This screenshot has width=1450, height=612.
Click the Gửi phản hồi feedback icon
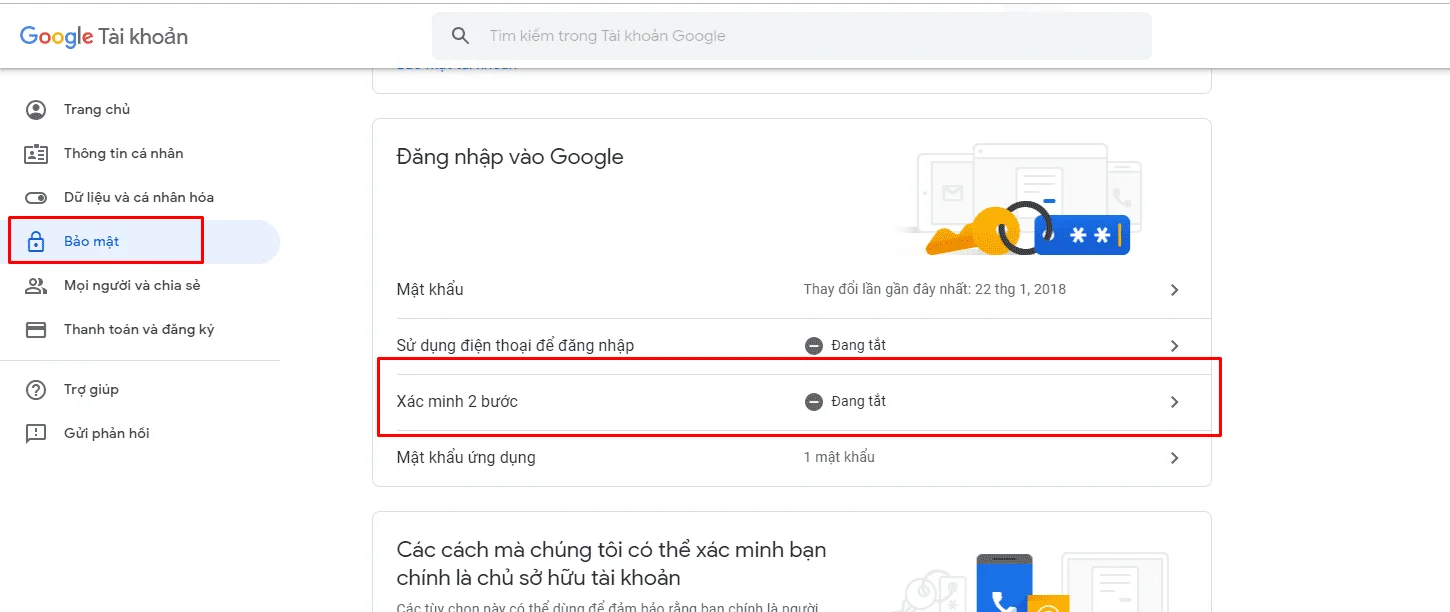(36, 434)
